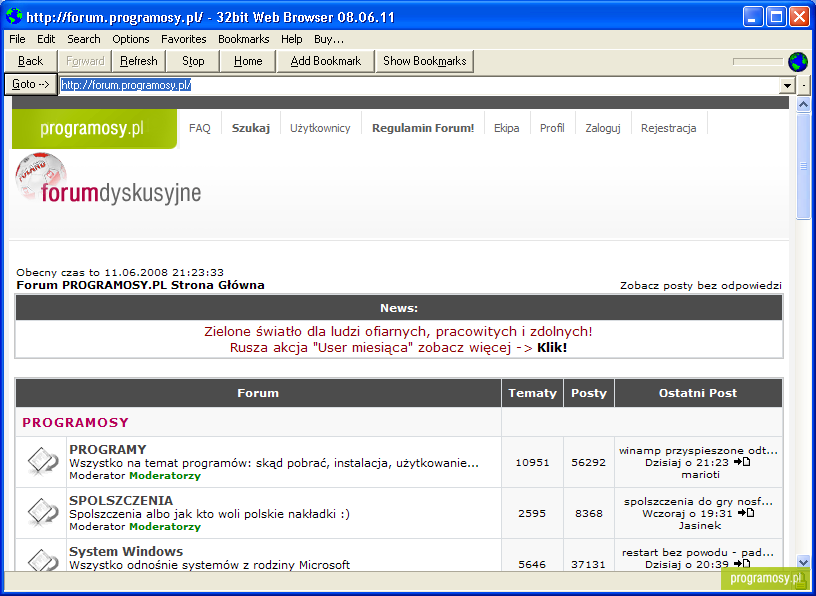Open the File menu
Screen dimensions: 816x596
pos(17,39)
